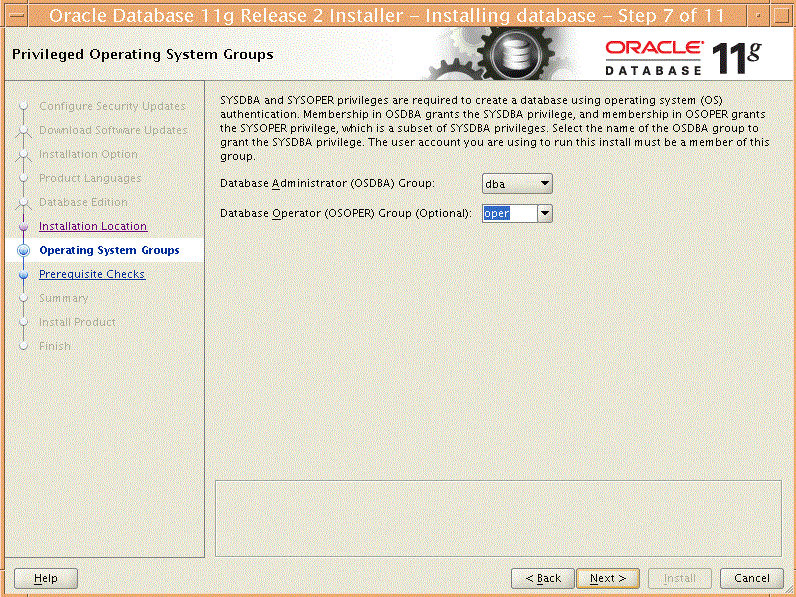Click the Privileged Operating System Groups heading
The width and height of the screenshot is (796, 597).
click(143, 54)
